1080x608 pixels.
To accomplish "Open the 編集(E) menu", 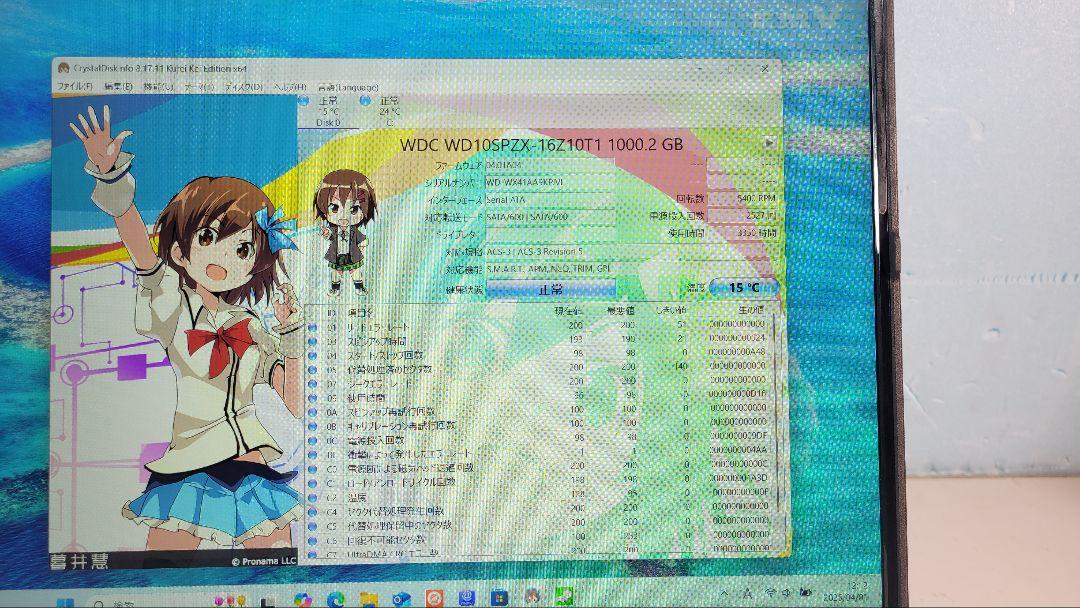I will [x=118, y=87].
